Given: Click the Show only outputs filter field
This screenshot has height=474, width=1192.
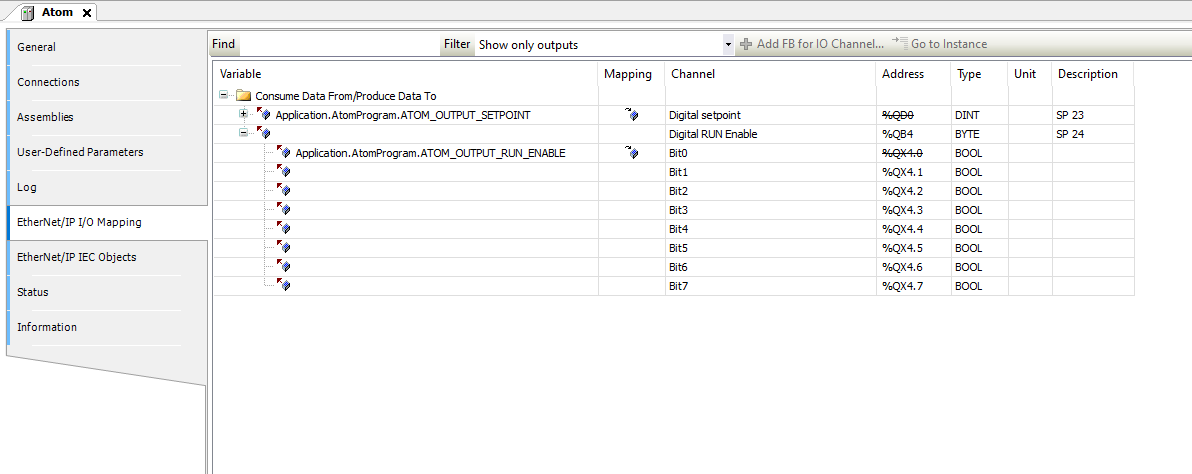Looking at the screenshot, I should click(599, 45).
